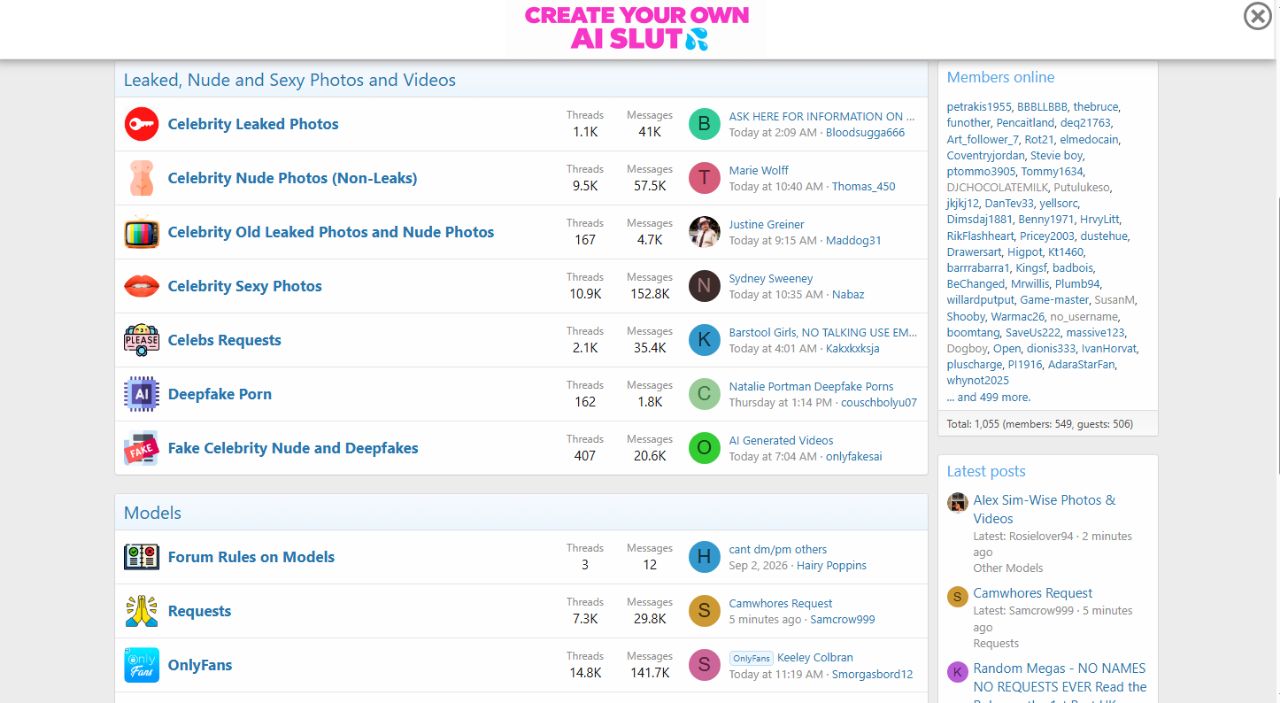The image size is (1280, 703).
Task: Click the gold S avatar in Requests row
Action: point(704,611)
